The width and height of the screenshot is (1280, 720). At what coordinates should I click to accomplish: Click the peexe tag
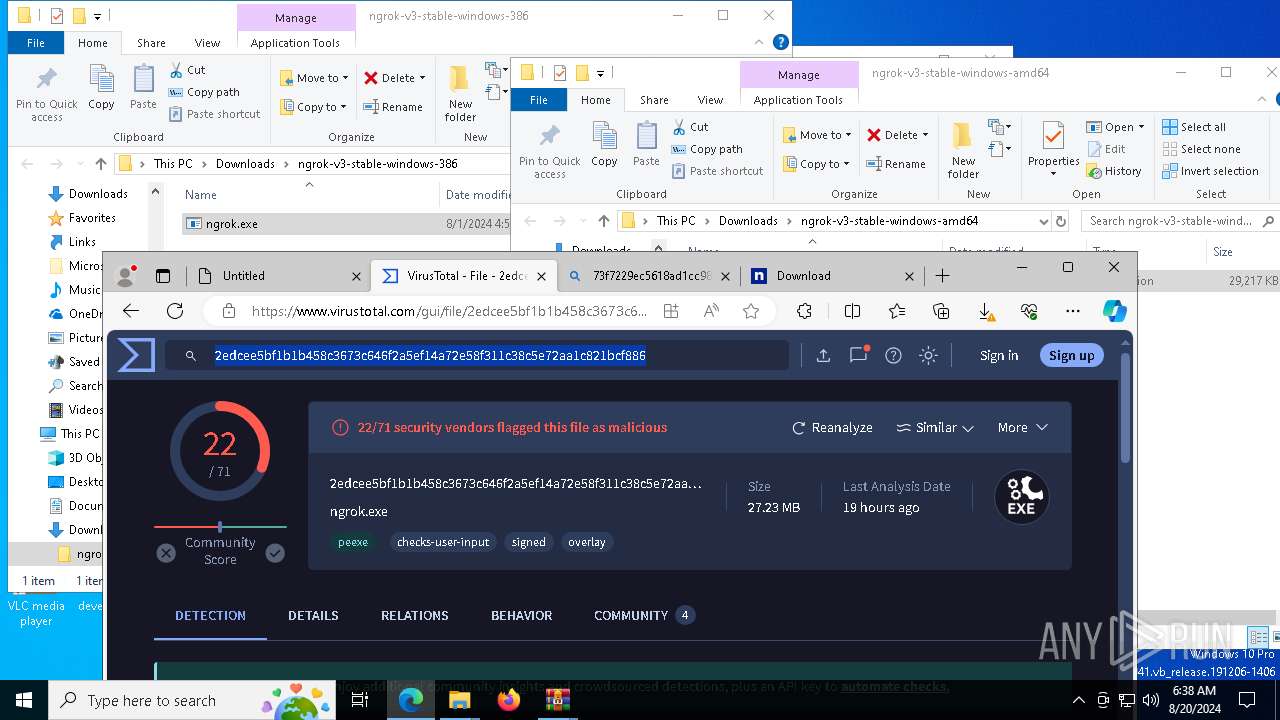pyautogui.click(x=353, y=542)
